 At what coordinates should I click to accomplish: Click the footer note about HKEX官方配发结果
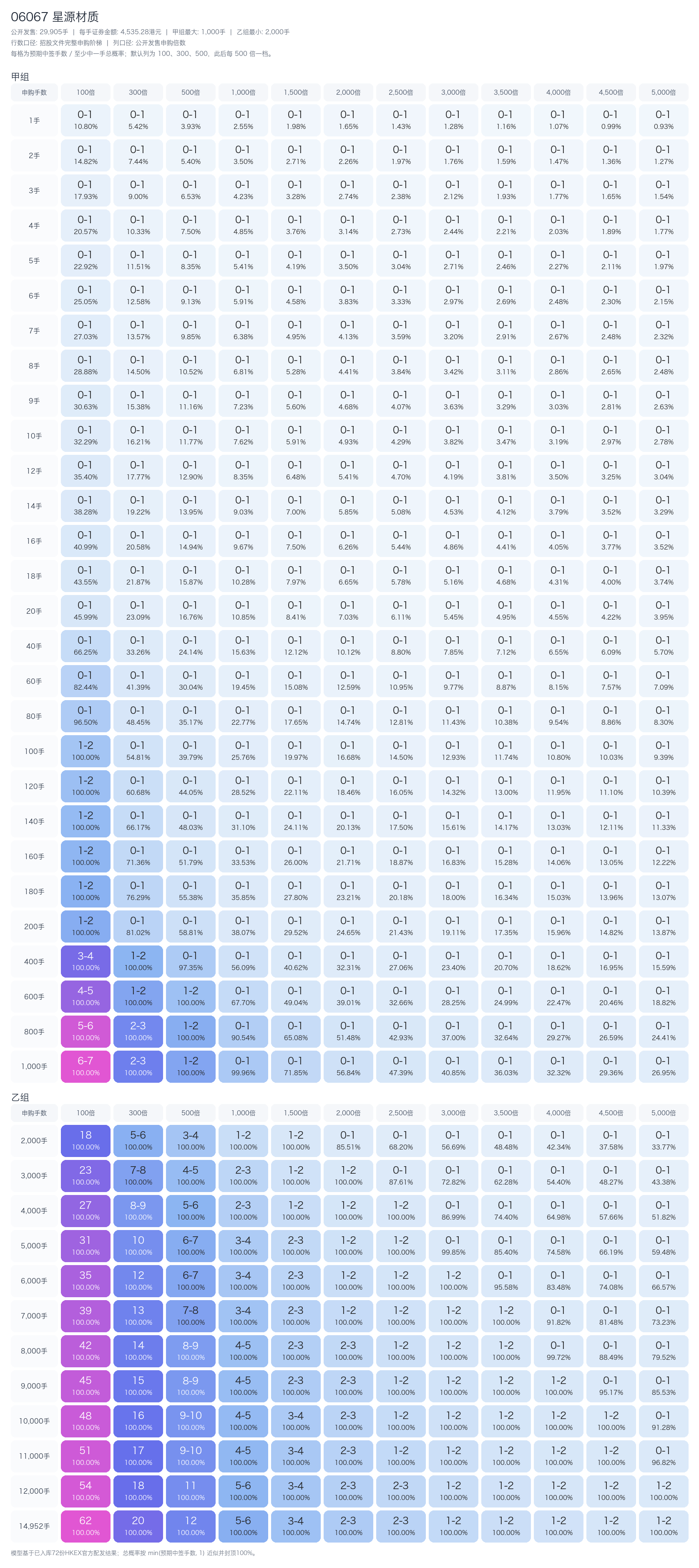click(x=134, y=1553)
